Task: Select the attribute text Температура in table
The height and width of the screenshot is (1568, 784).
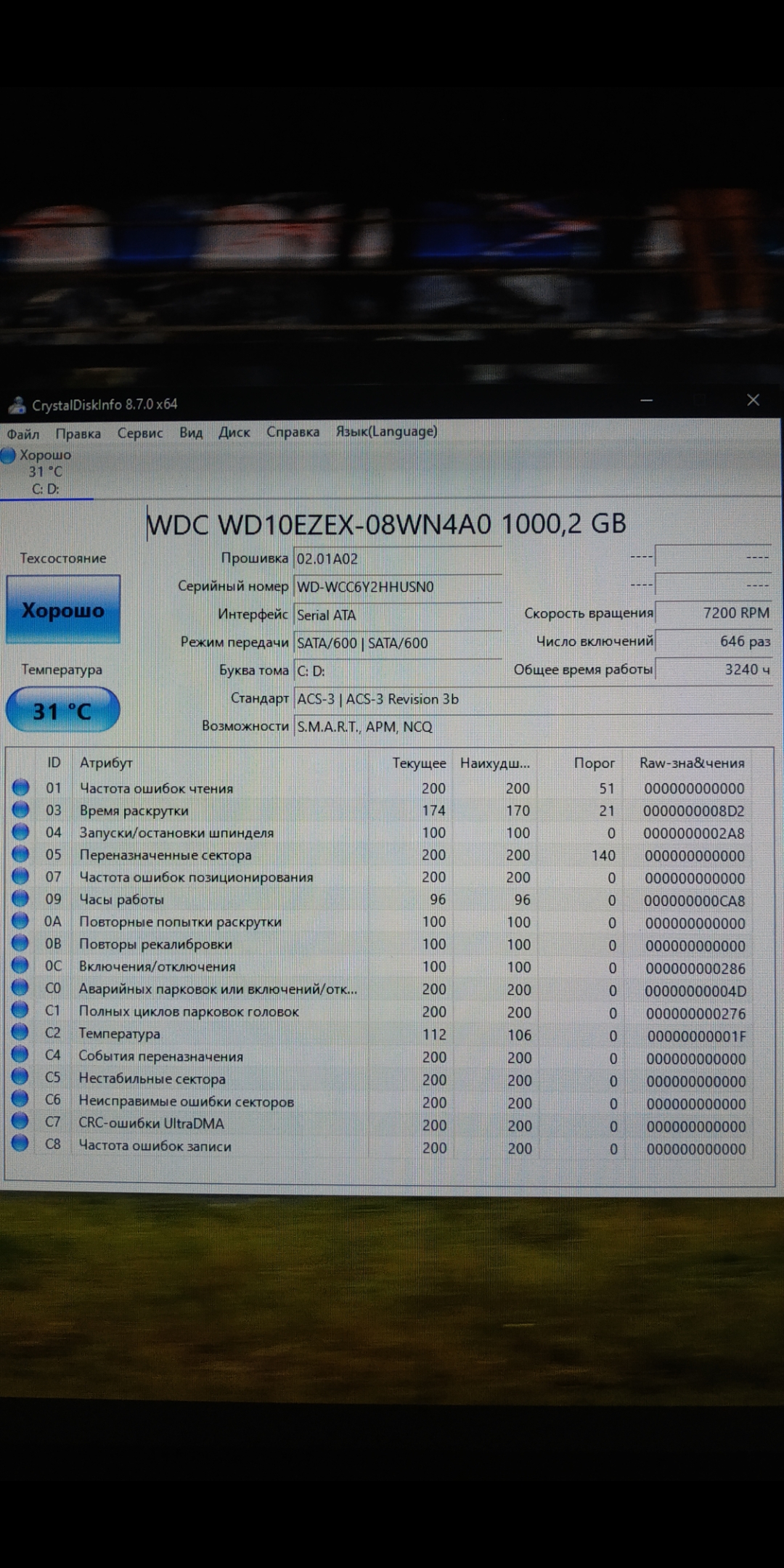Action: [x=119, y=1034]
